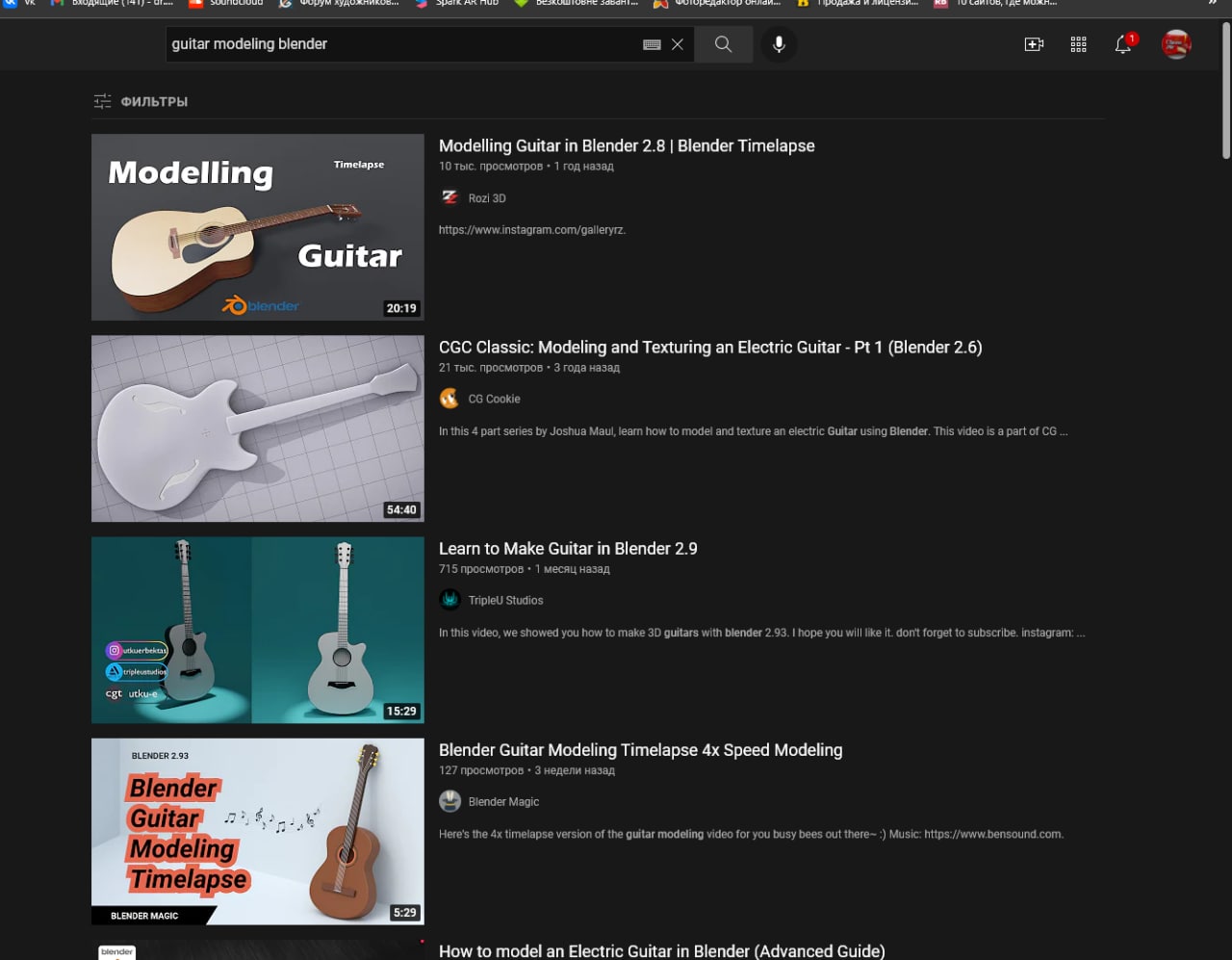
Task: Click description mentioning bensound.com music
Action: (x=751, y=834)
